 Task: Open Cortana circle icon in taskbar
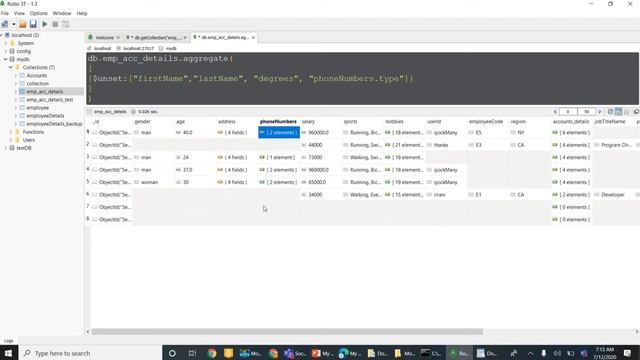click(172, 353)
